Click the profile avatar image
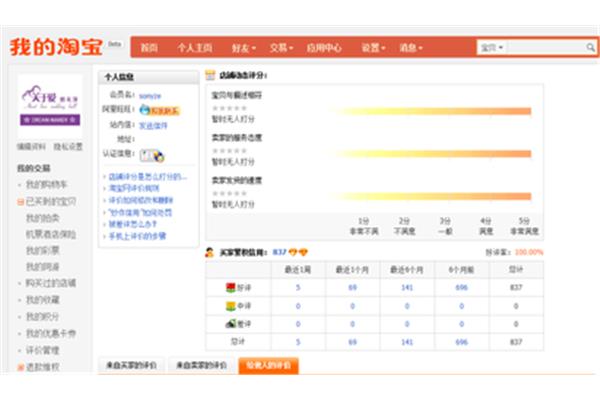600x400 pixels. [x=50, y=106]
